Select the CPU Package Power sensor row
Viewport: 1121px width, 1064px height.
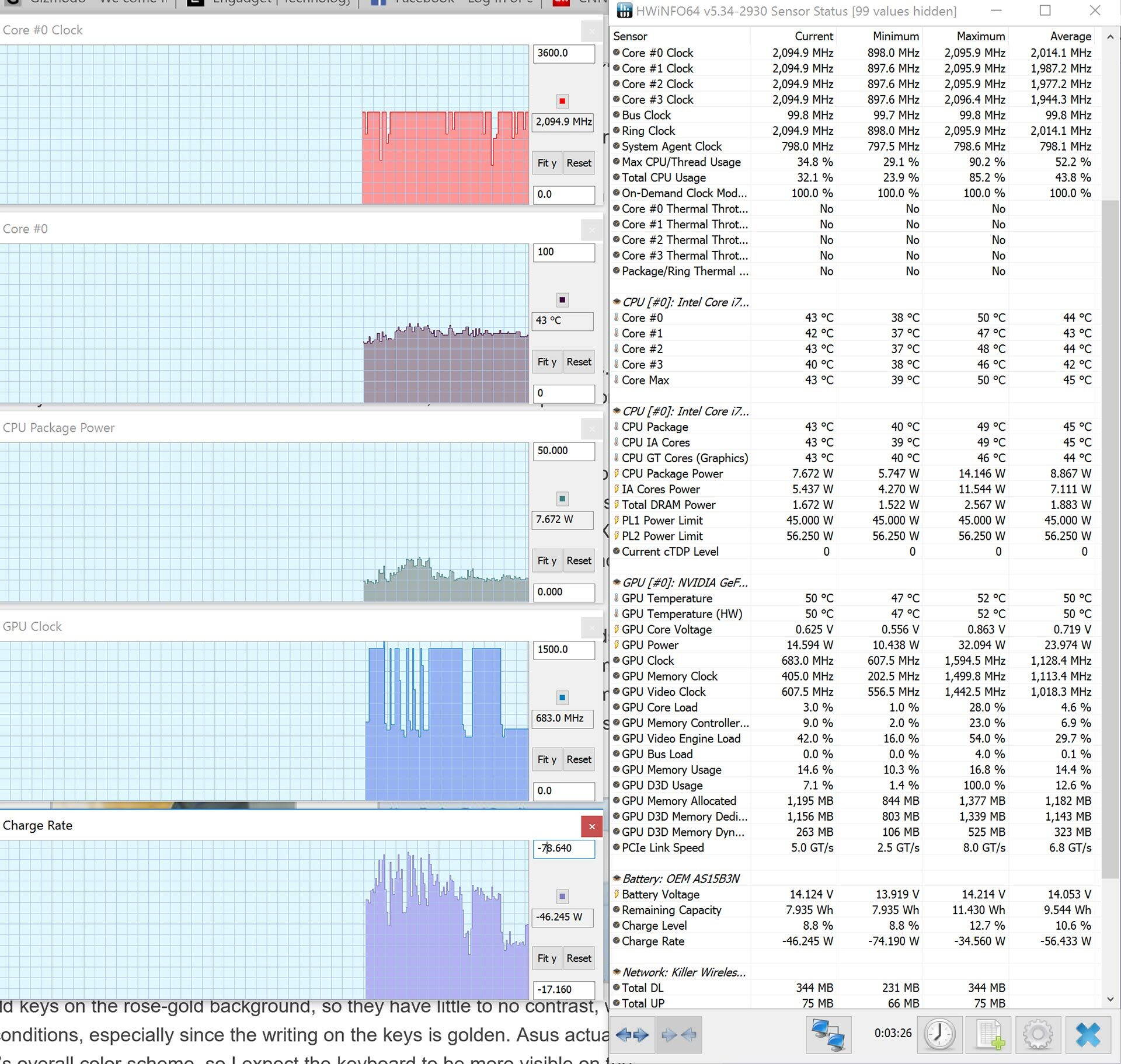pyautogui.click(x=852, y=474)
